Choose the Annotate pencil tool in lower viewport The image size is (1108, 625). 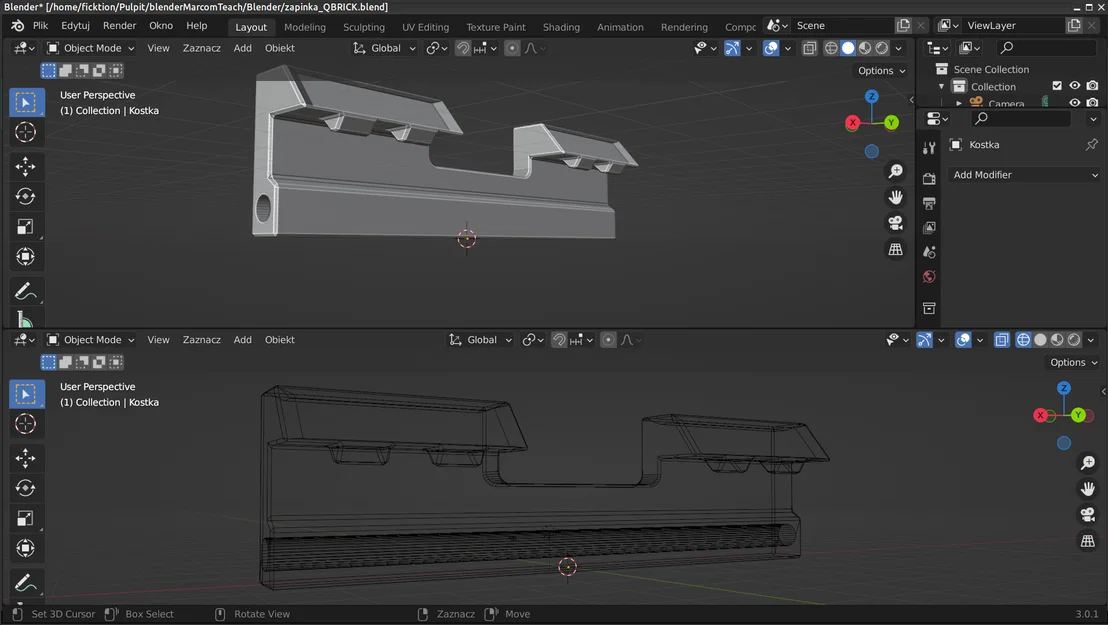point(26,583)
